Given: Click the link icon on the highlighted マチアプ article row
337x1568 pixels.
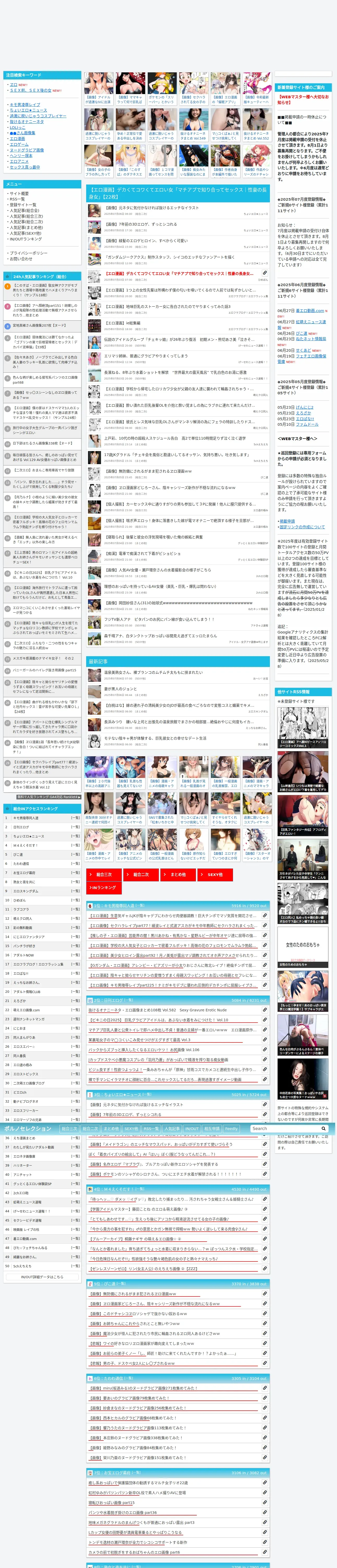Looking at the screenshot, I should tap(265, 273).
